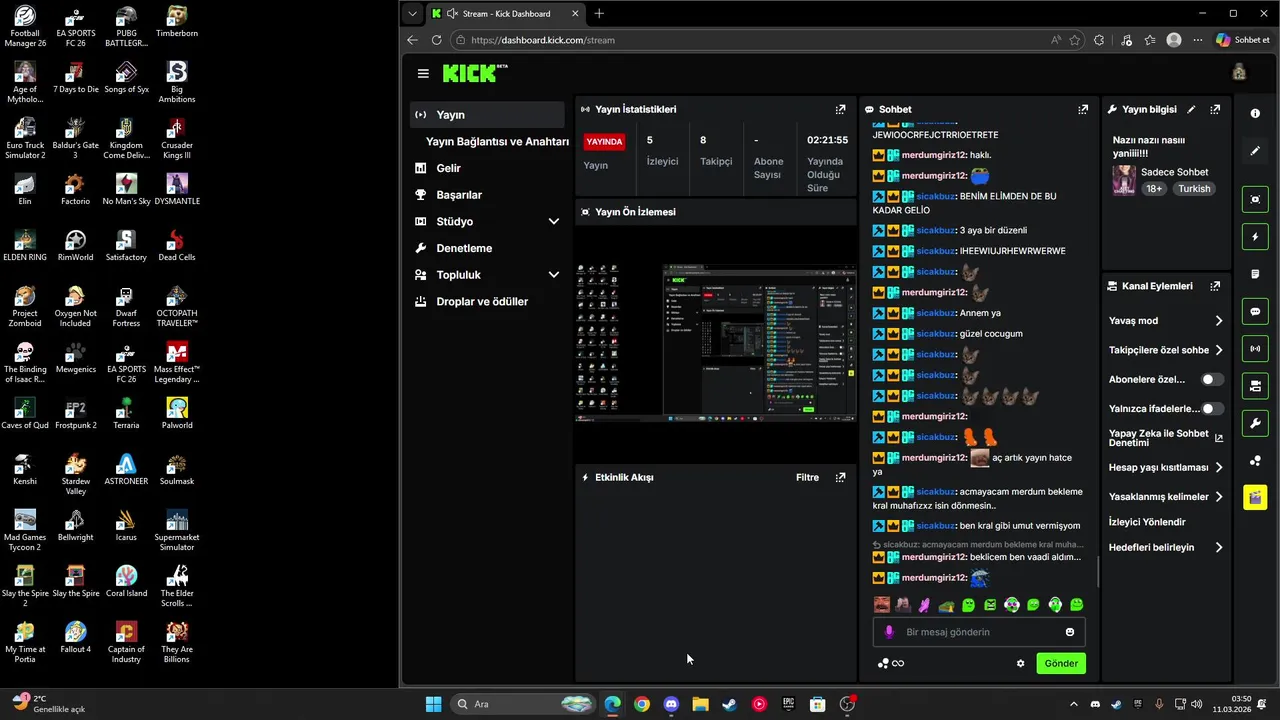
Task: Click the stream preview thumbnail
Action: (716, 343)
